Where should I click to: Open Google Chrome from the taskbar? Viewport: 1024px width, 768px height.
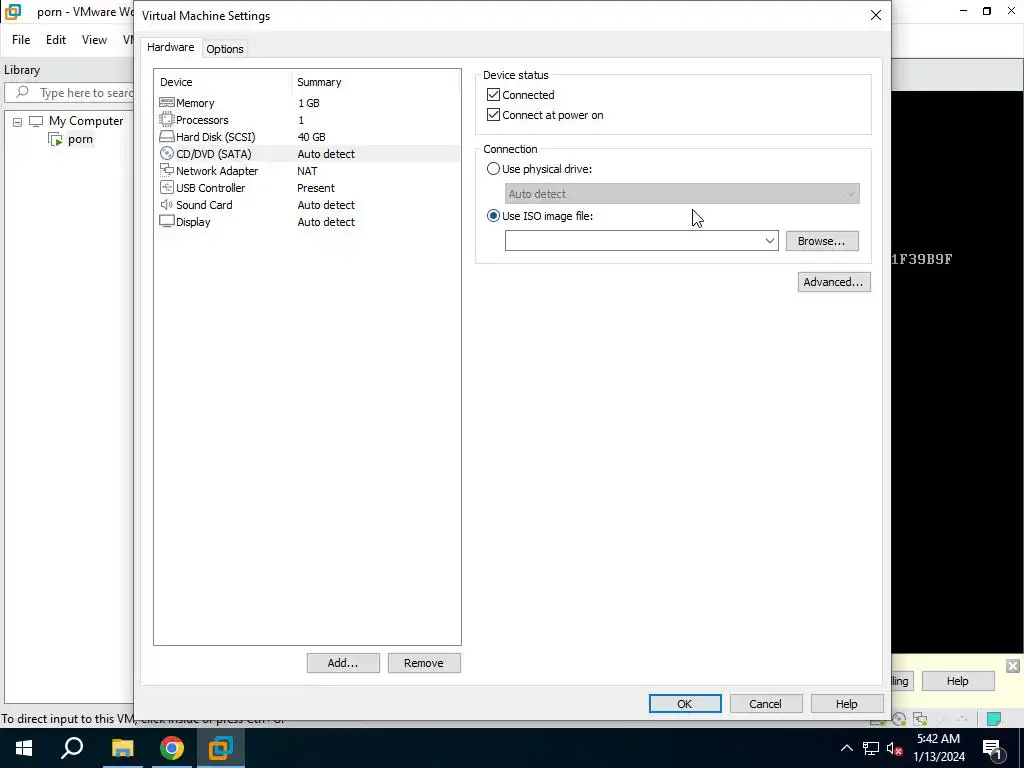coord(171,748)
